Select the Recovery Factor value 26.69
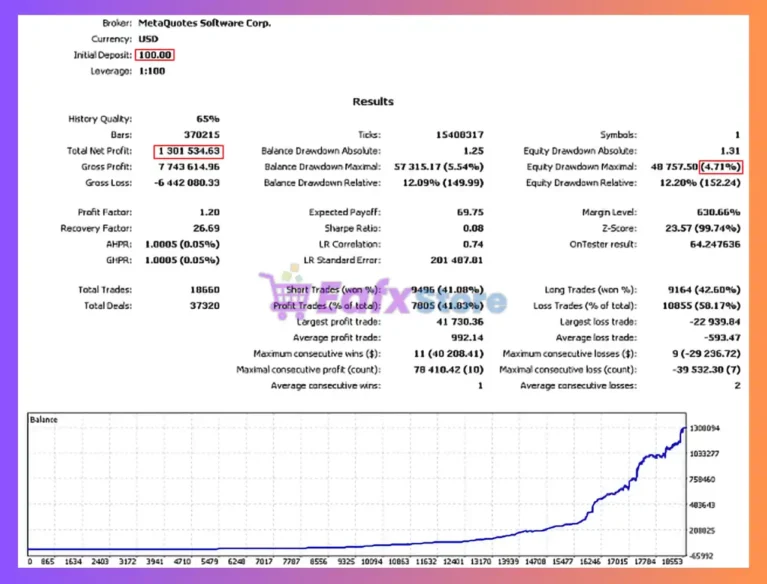The width and height of the screenshot is (767, 584). click(206, 228)
